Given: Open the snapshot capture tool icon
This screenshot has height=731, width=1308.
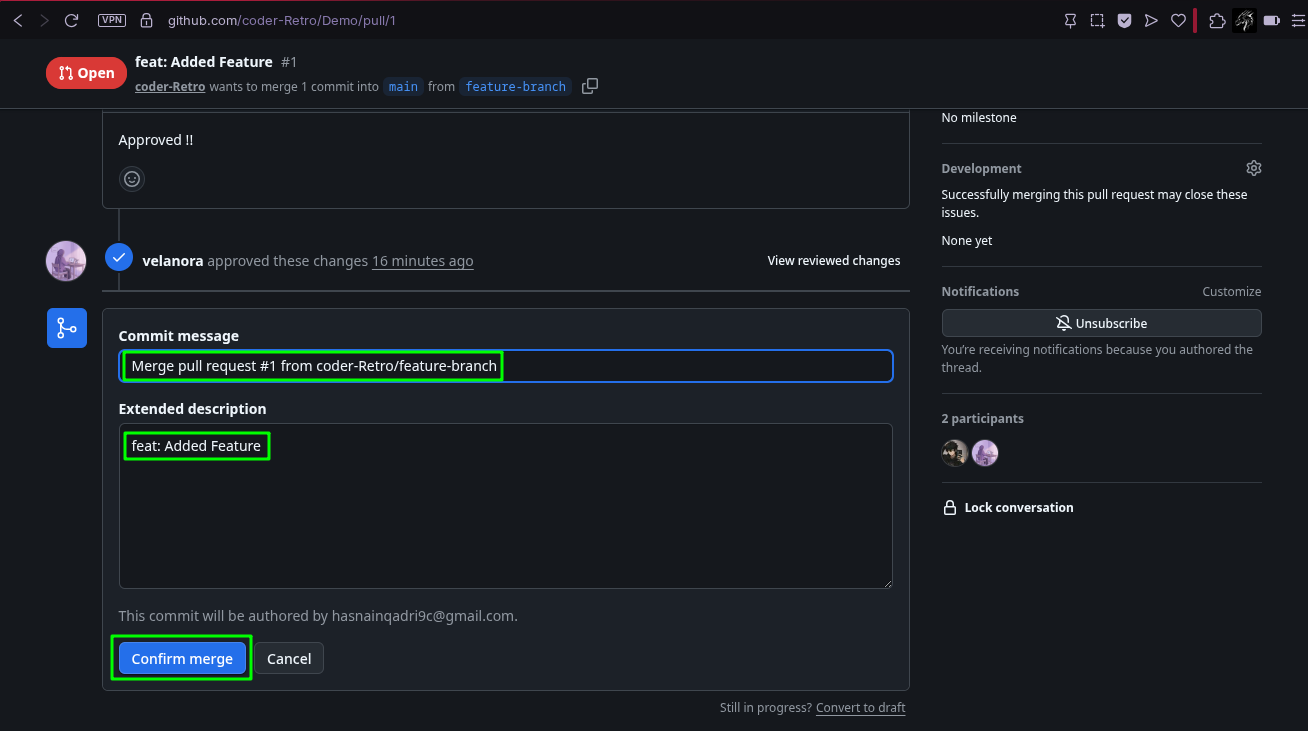Looking at the screenshot, I should pyautogui.click(x=1097, y=20).
